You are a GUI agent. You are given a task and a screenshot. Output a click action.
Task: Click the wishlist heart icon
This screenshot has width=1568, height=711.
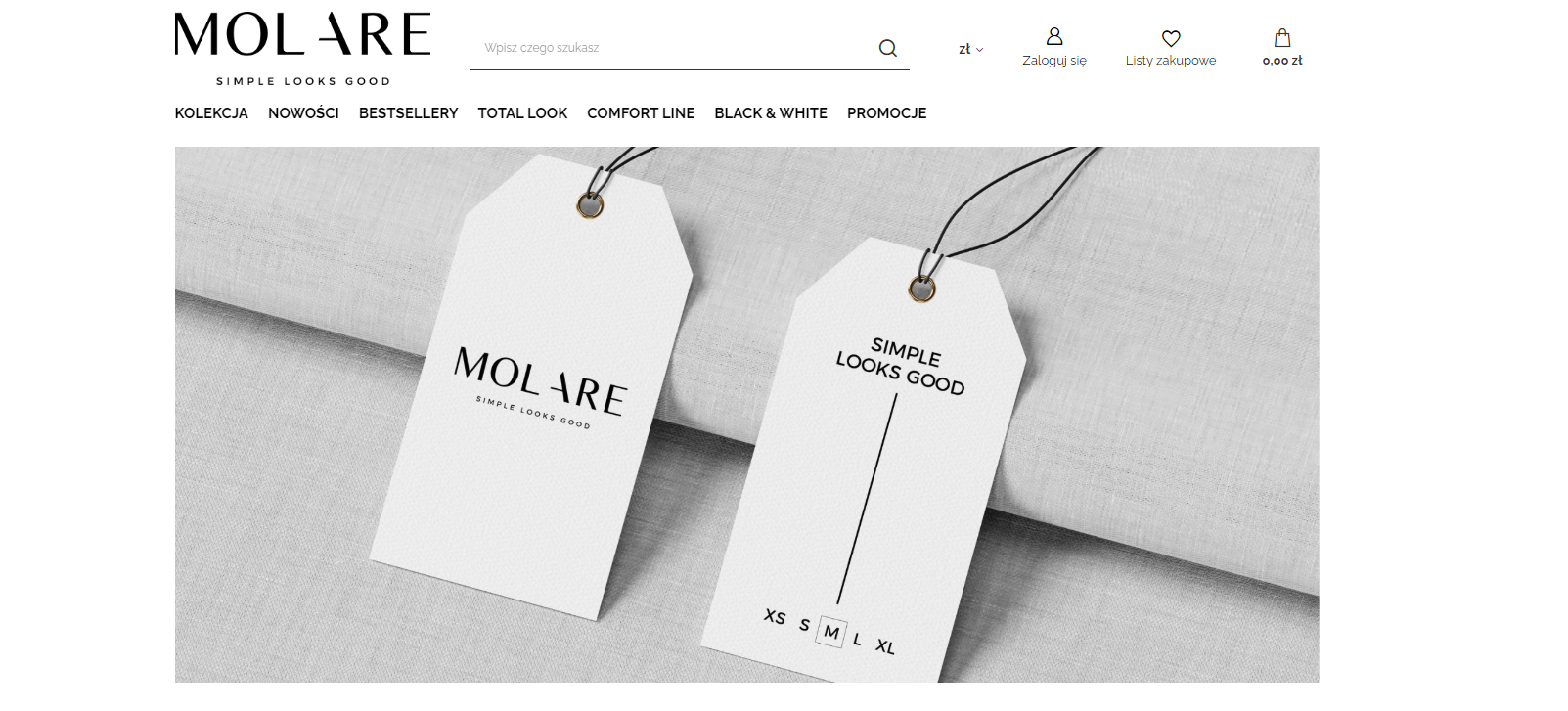(x=1170, y=38)
